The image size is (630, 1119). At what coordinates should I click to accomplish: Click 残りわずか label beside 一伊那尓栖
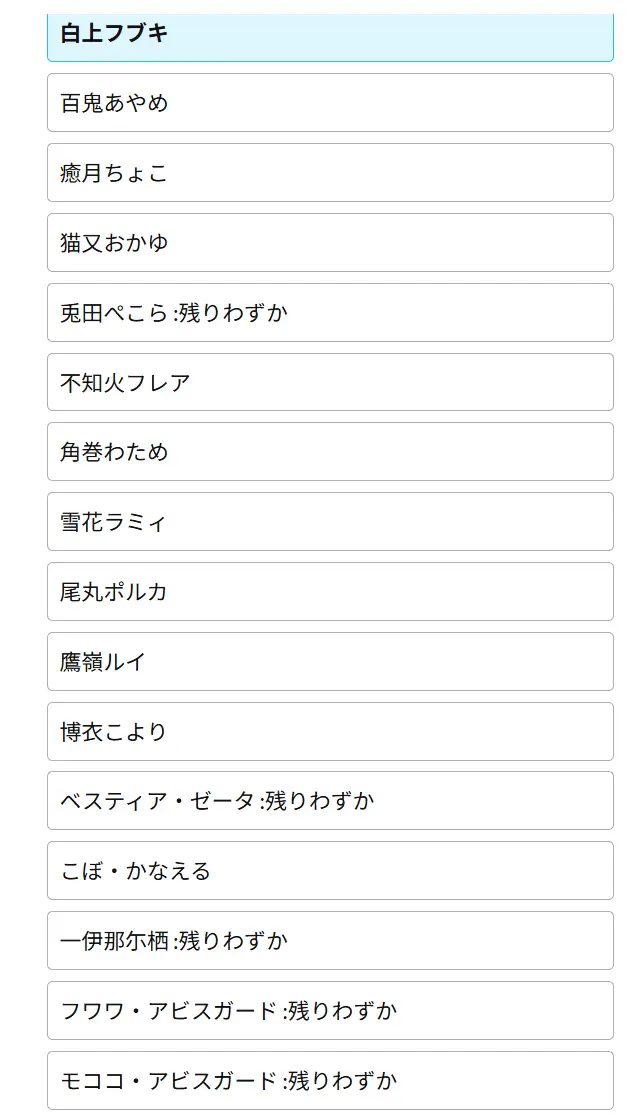coord(233,941)
